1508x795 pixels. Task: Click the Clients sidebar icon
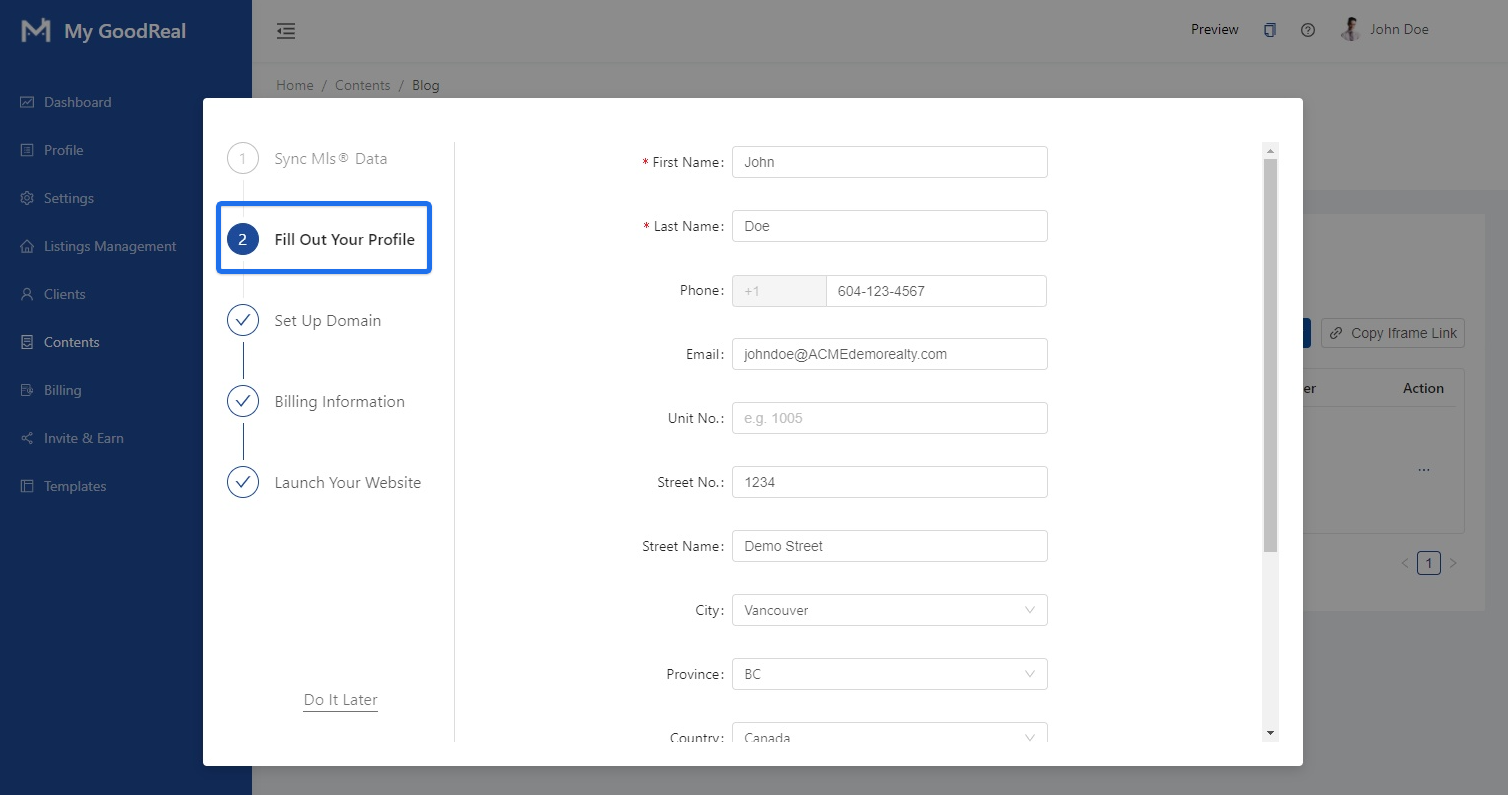[x=26, y=293]
